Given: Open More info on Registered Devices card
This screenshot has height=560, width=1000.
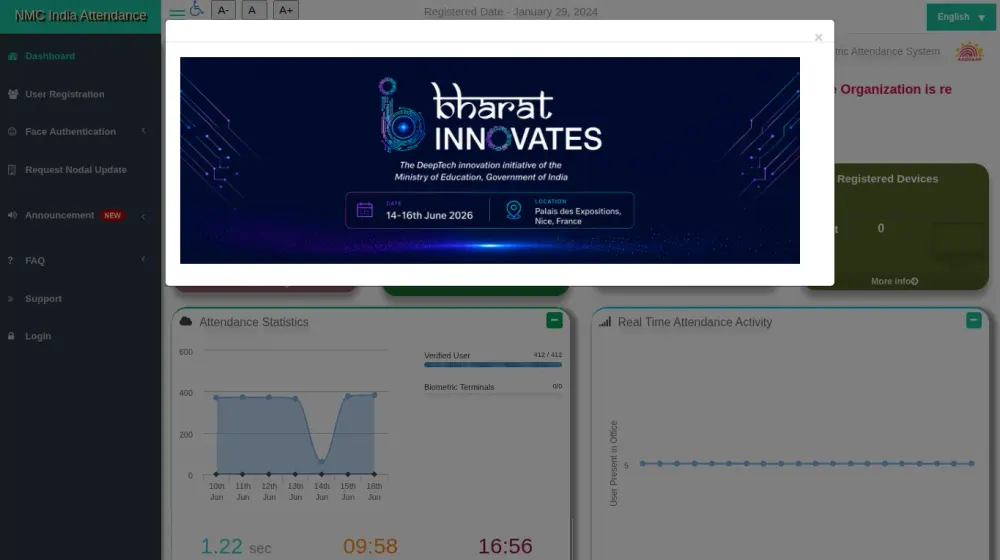Looking at the screenshot, I should click(x=894, y=281).
